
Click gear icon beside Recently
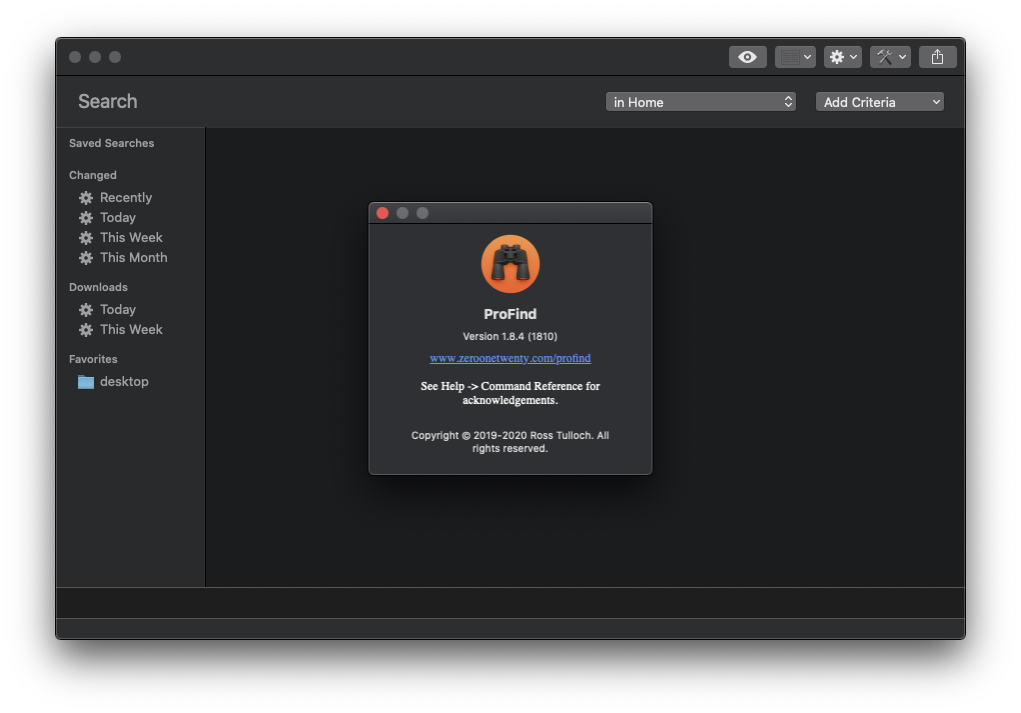(86, 198)
